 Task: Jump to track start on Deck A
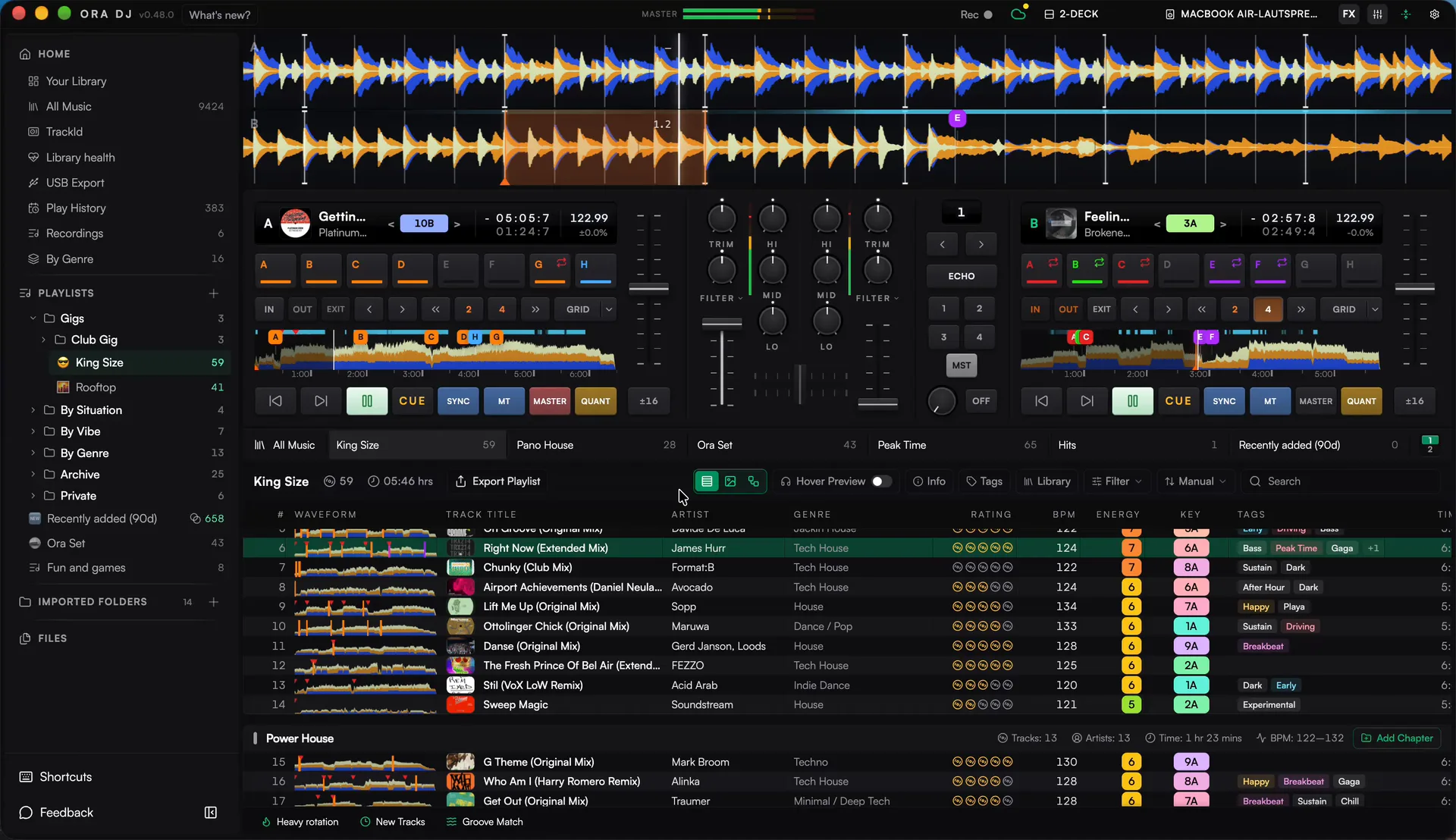click(275, 401)
